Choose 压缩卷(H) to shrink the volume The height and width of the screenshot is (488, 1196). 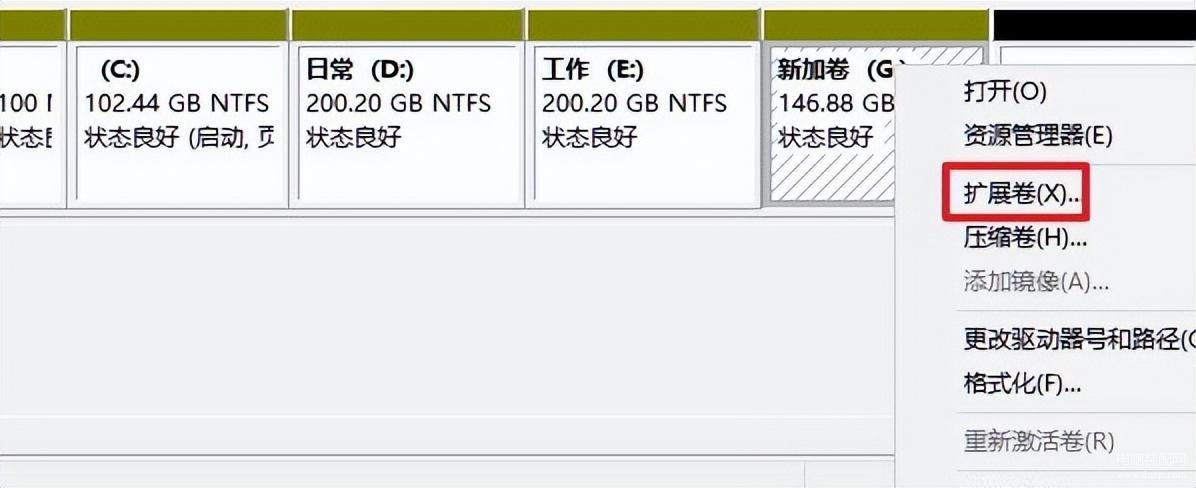1025,238
